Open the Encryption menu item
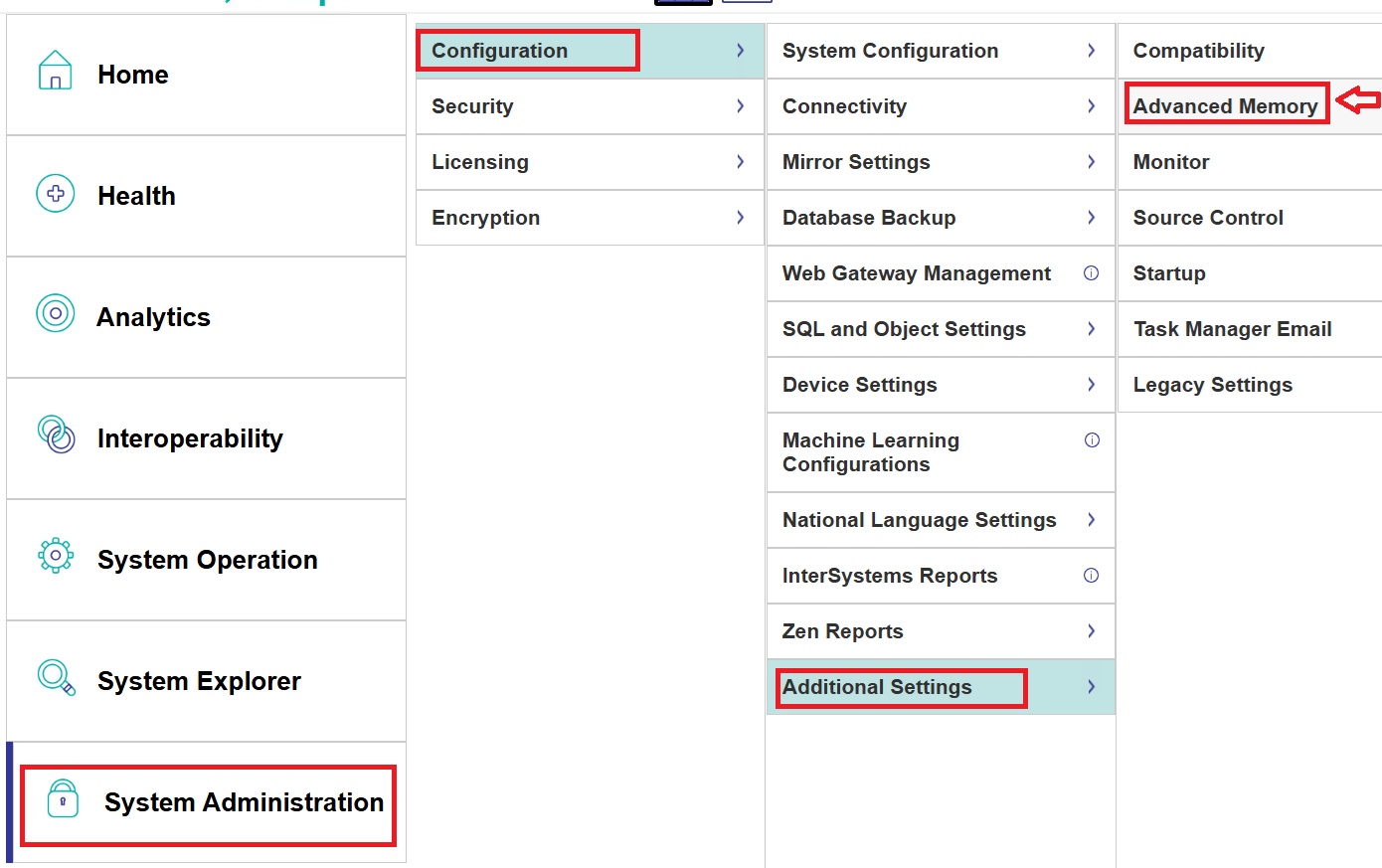Screen dimensions: 1382x868 tap(486, 218)
